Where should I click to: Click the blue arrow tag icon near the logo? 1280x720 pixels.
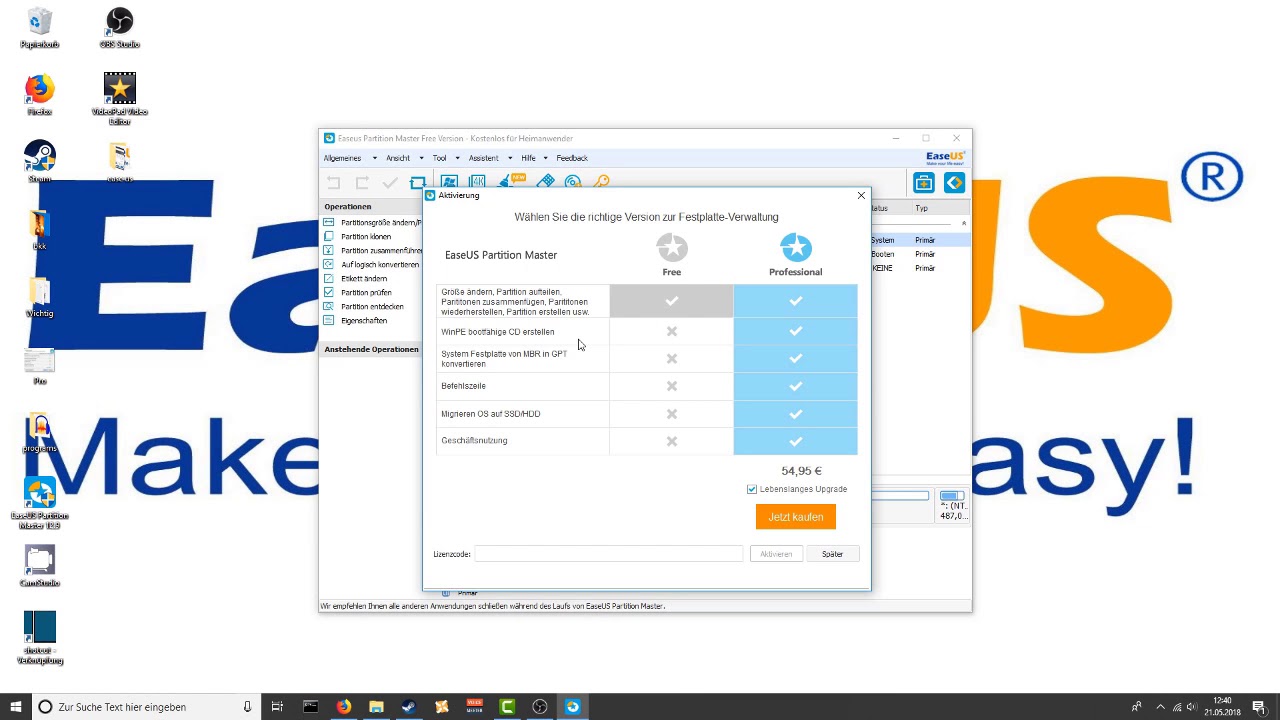pos(954,182)
